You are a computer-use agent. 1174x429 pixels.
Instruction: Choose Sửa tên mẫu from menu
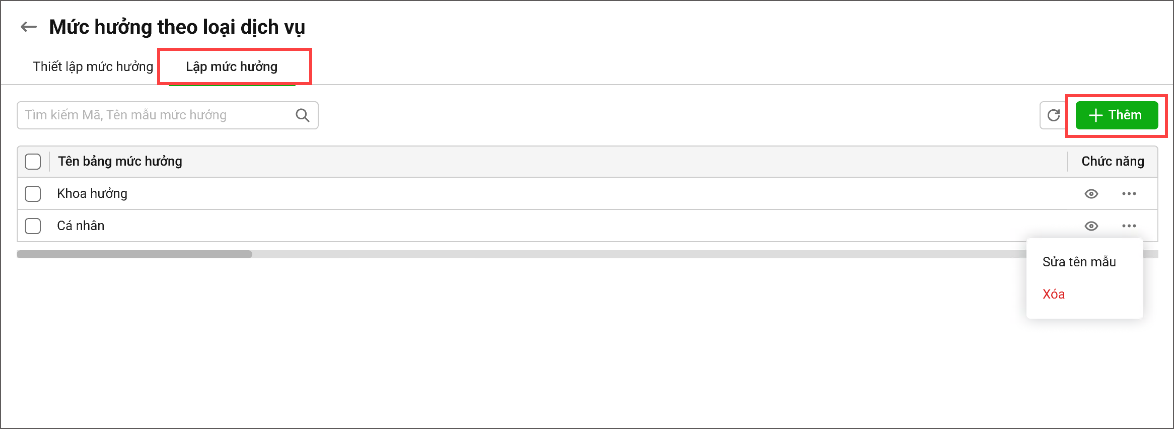pyautogui.click(x=1078, y=262)
